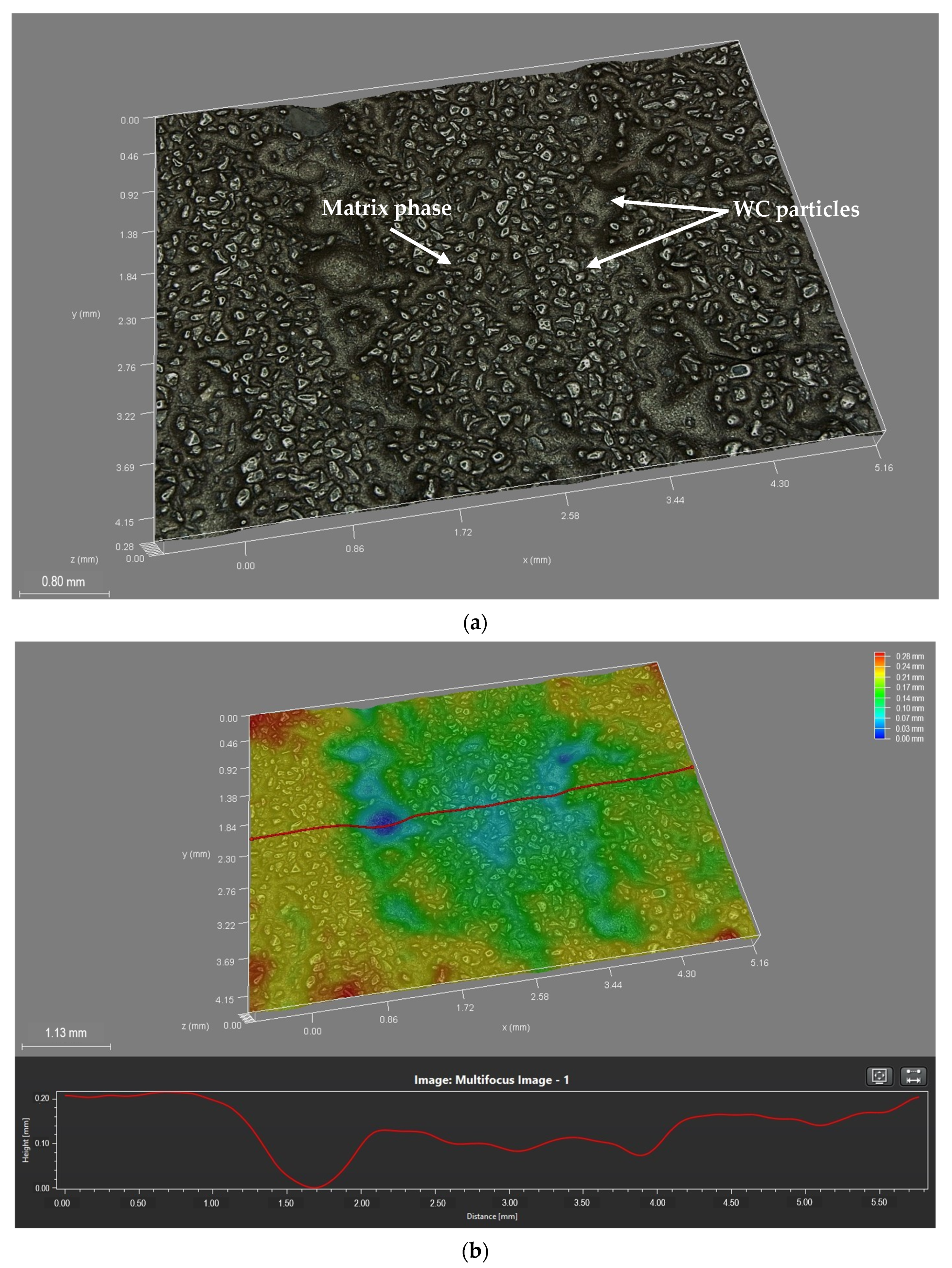Click the "3.44" x-axis tick in color height map

point(613,985)
